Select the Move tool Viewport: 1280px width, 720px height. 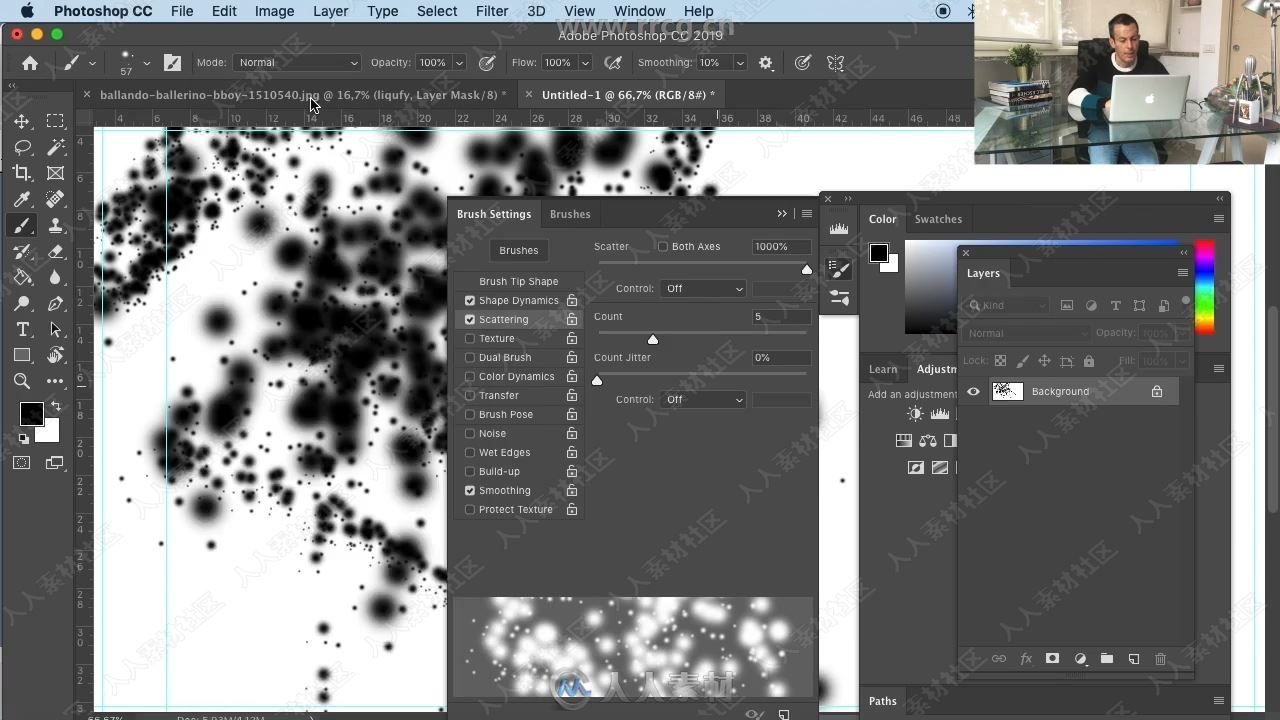[22, 121]
